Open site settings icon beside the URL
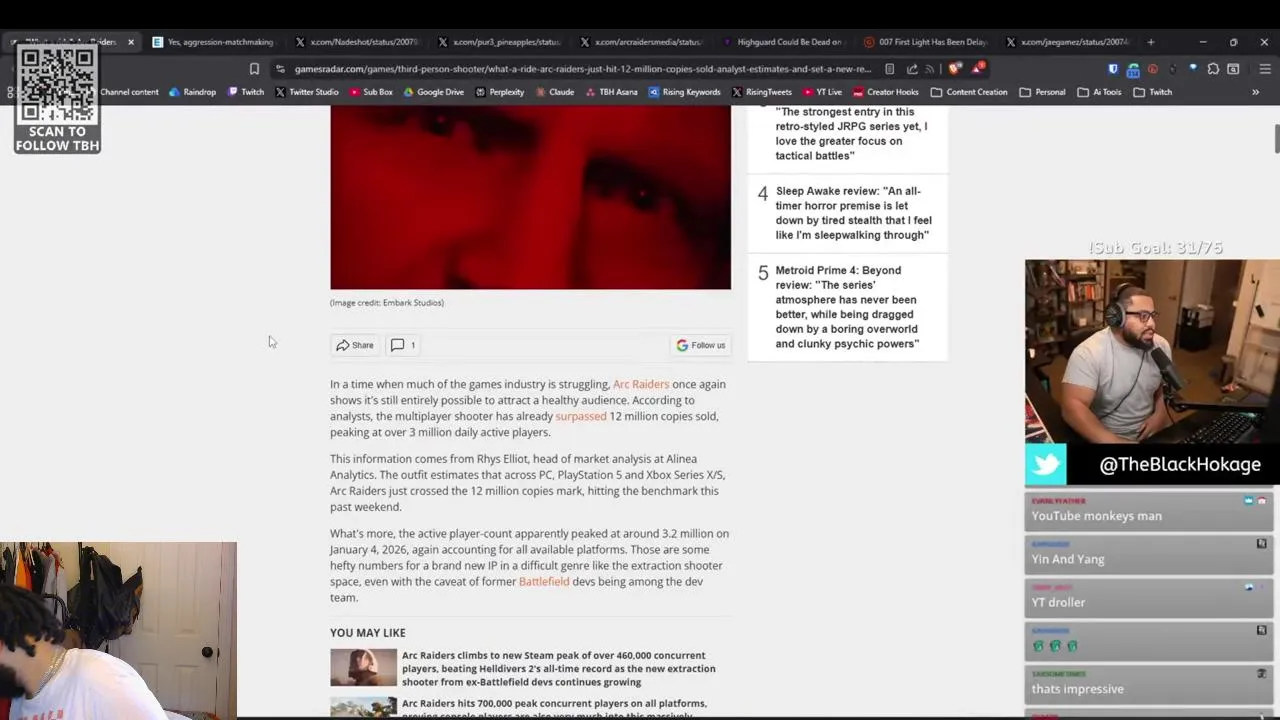The image size is (1280, 720). click(281, 69)
